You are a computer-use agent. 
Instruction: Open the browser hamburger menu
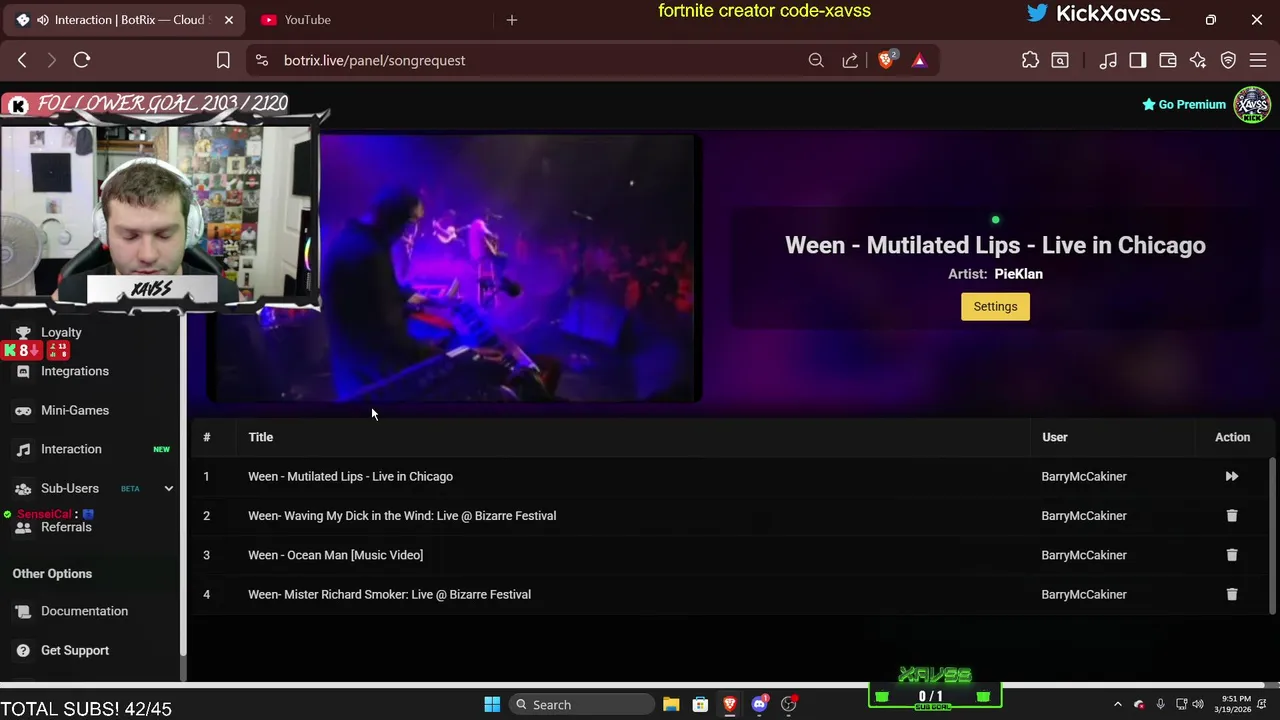pos(1258,61)
